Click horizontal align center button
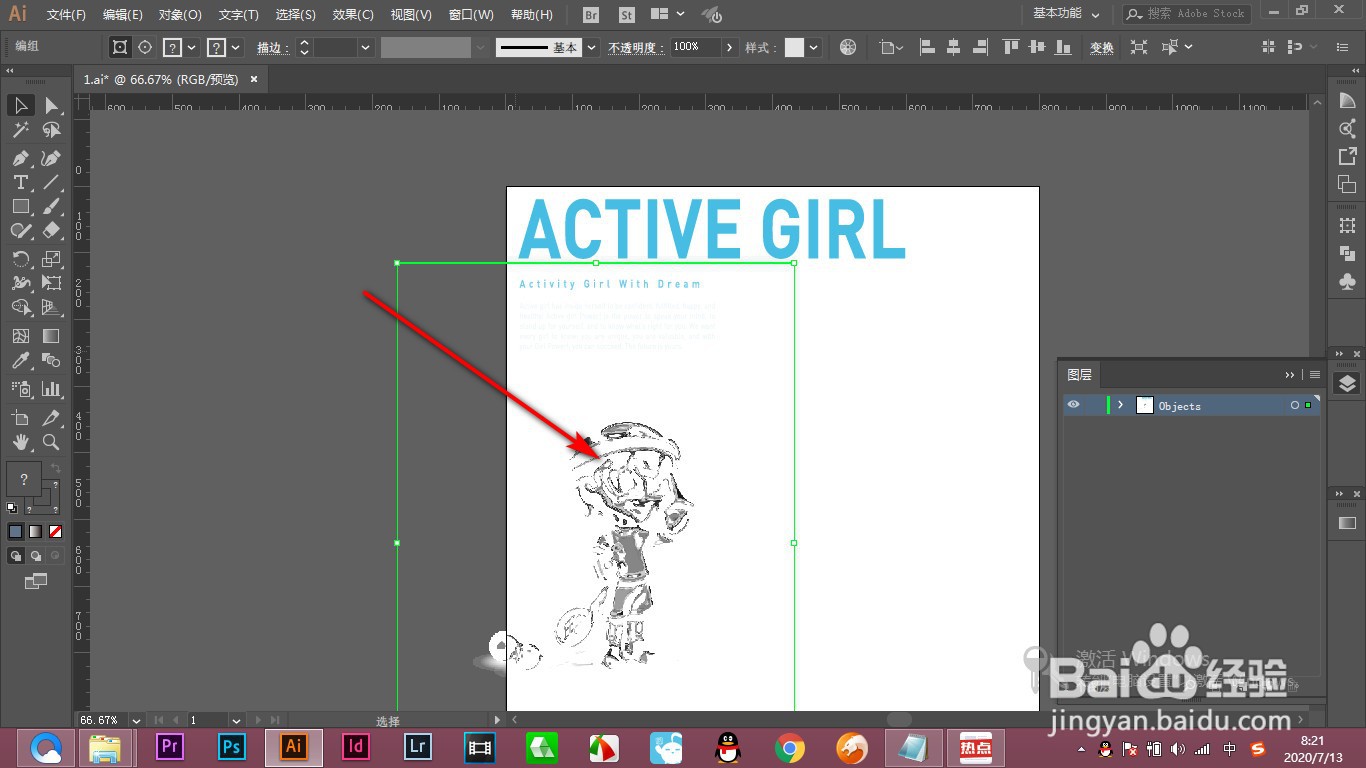The image size is (1366, 768). 953,47
